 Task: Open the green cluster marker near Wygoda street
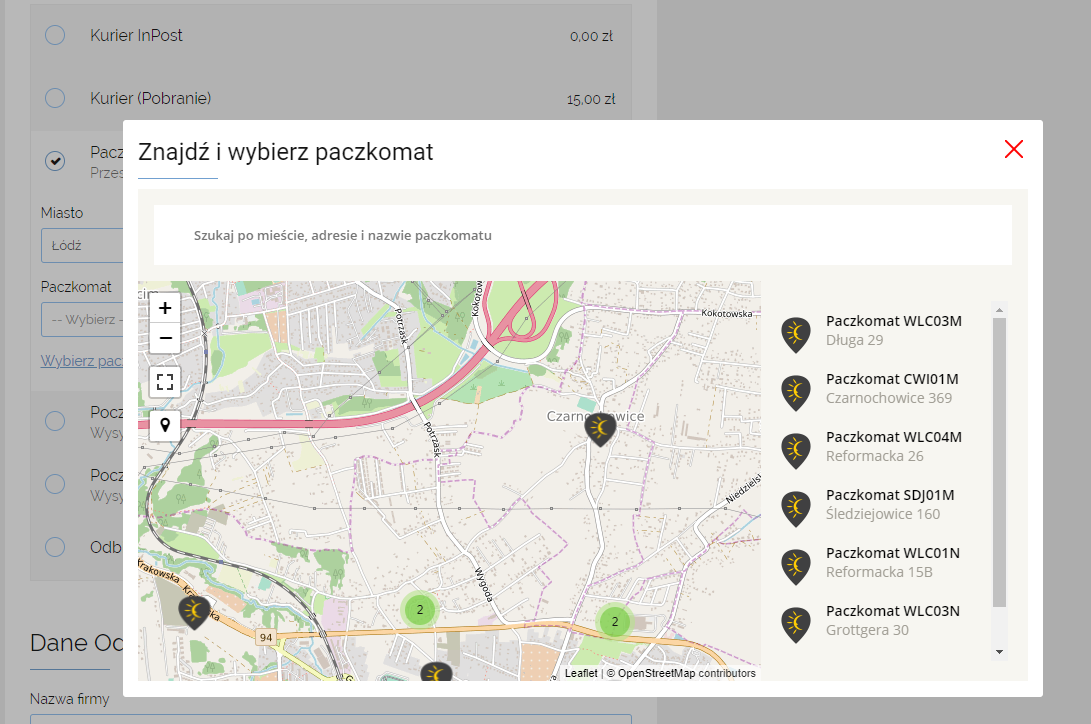click(x=420, y=610)
